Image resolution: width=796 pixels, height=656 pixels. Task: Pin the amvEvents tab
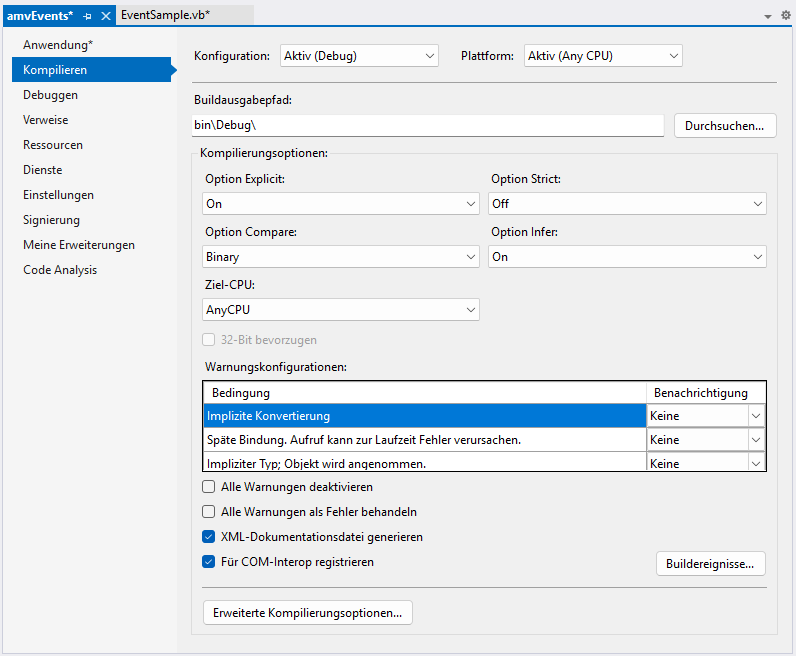click(87, 16)
